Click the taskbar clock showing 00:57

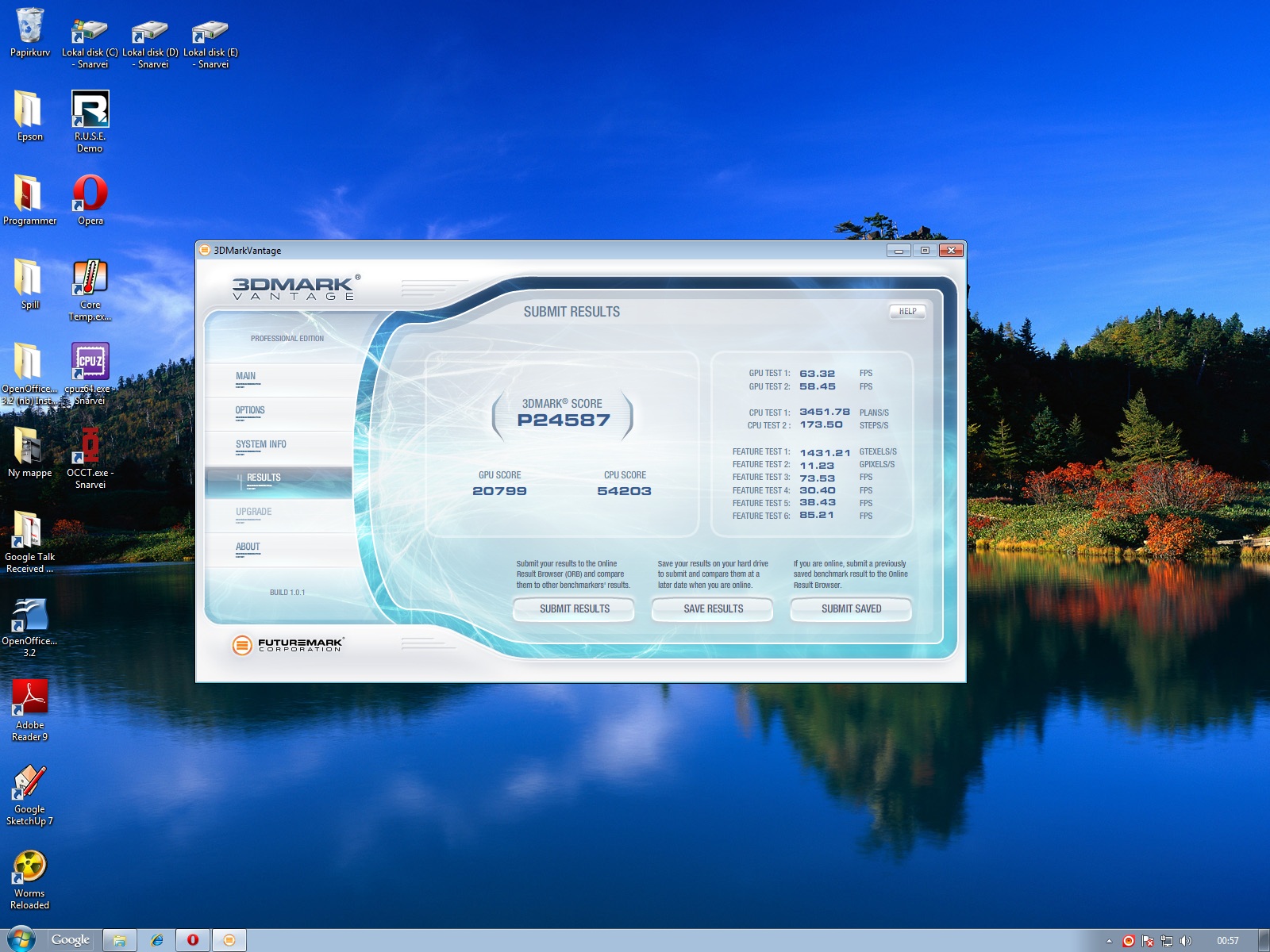pos(1228,941)
